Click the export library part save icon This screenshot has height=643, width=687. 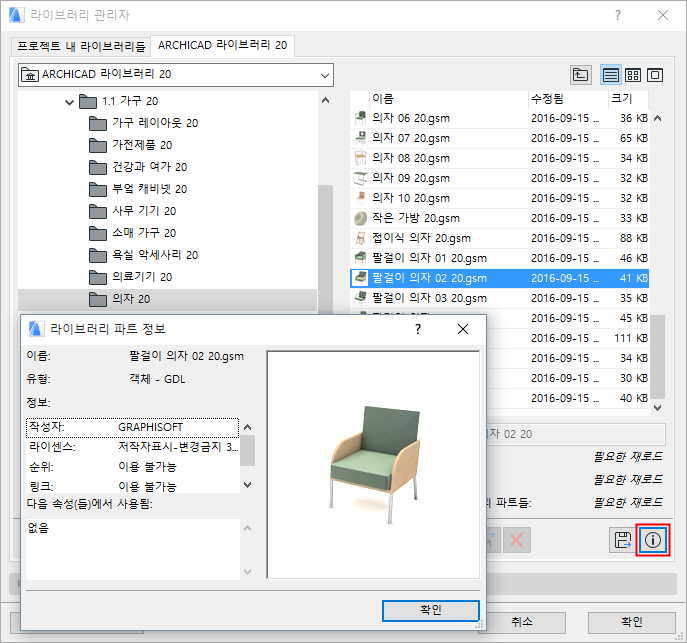coord(623,540)
